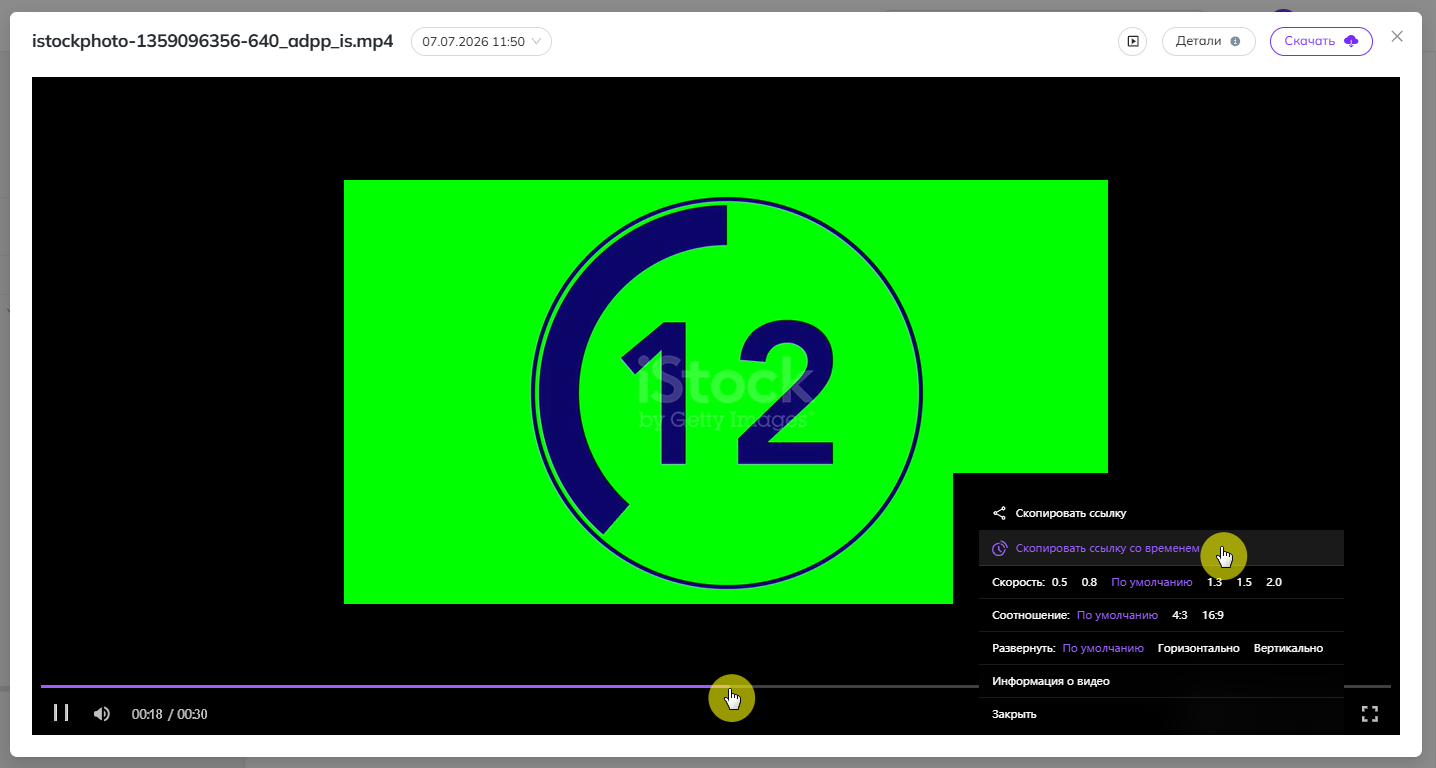Click the Скачать download button
Image resolution: width=1436 pixels, height=768 pixels.
point(1321,42)
